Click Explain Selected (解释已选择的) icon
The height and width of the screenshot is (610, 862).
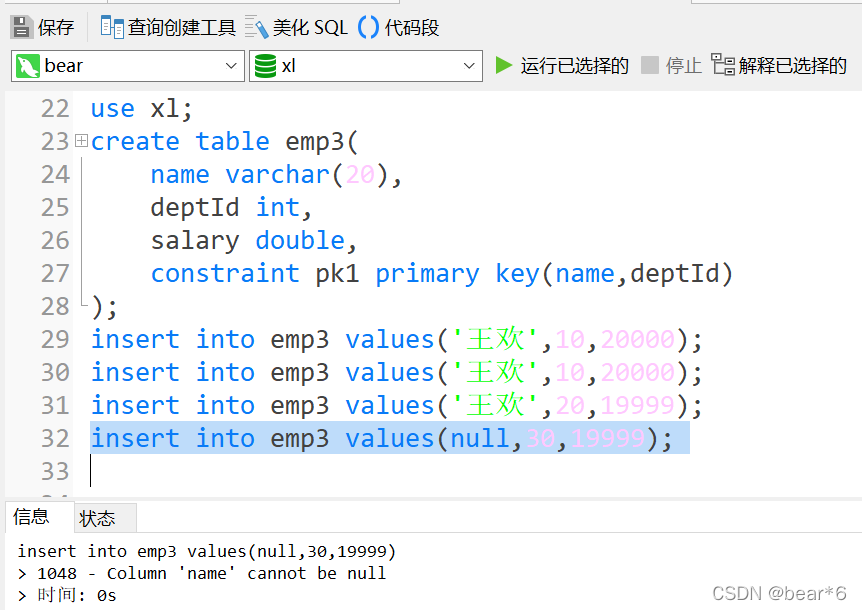[723, 64]
